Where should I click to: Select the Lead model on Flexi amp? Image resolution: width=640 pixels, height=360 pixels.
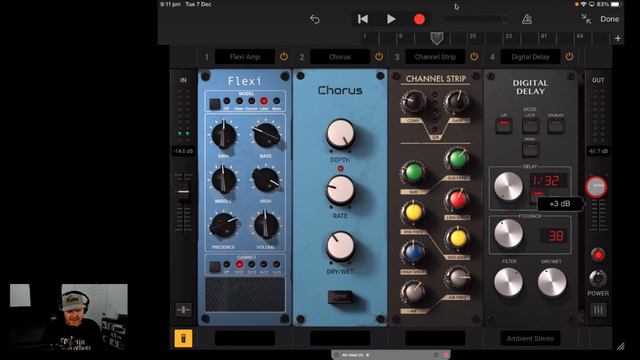[264, 101]
